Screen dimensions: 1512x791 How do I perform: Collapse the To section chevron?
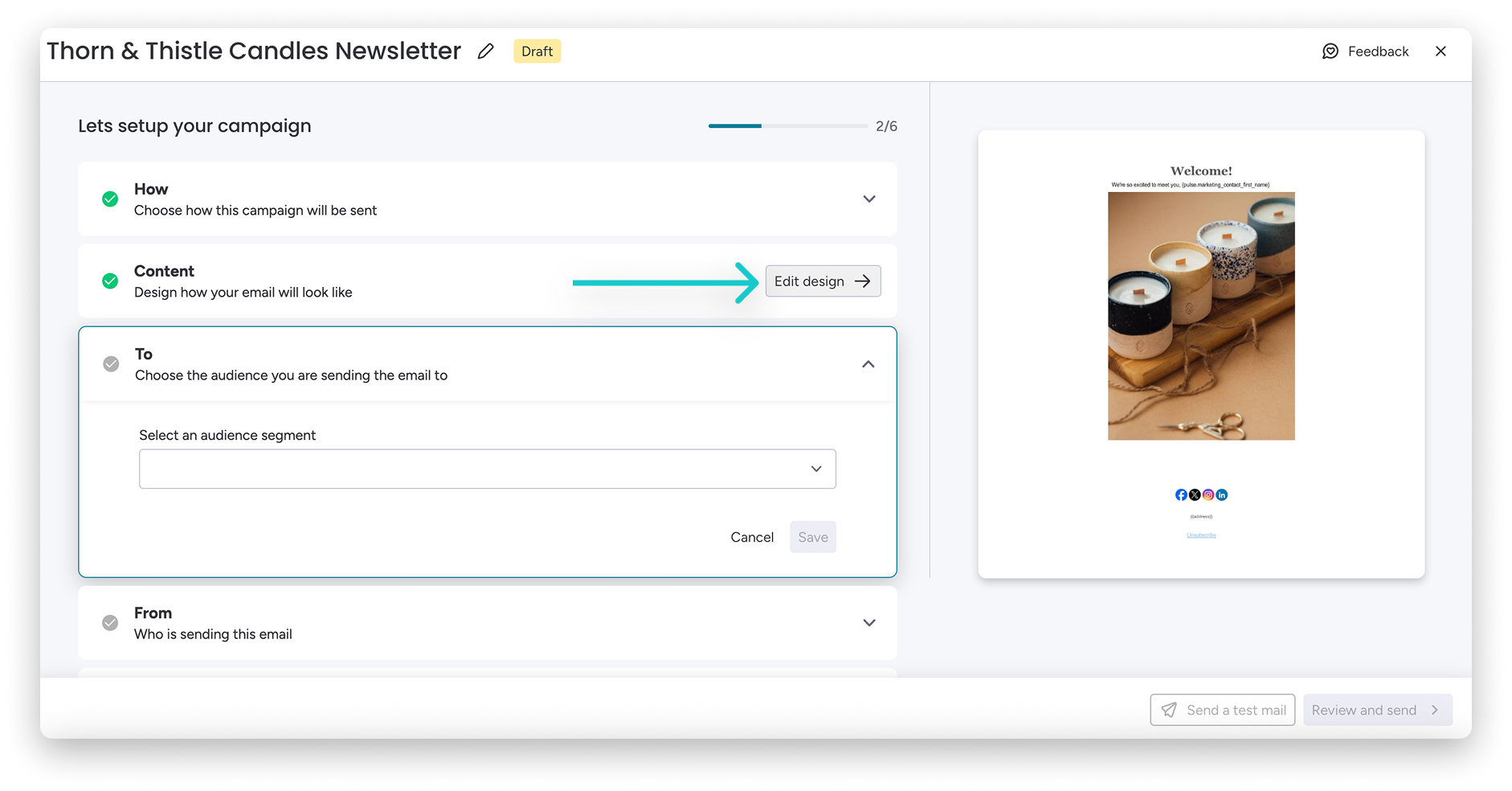(868, 364)
